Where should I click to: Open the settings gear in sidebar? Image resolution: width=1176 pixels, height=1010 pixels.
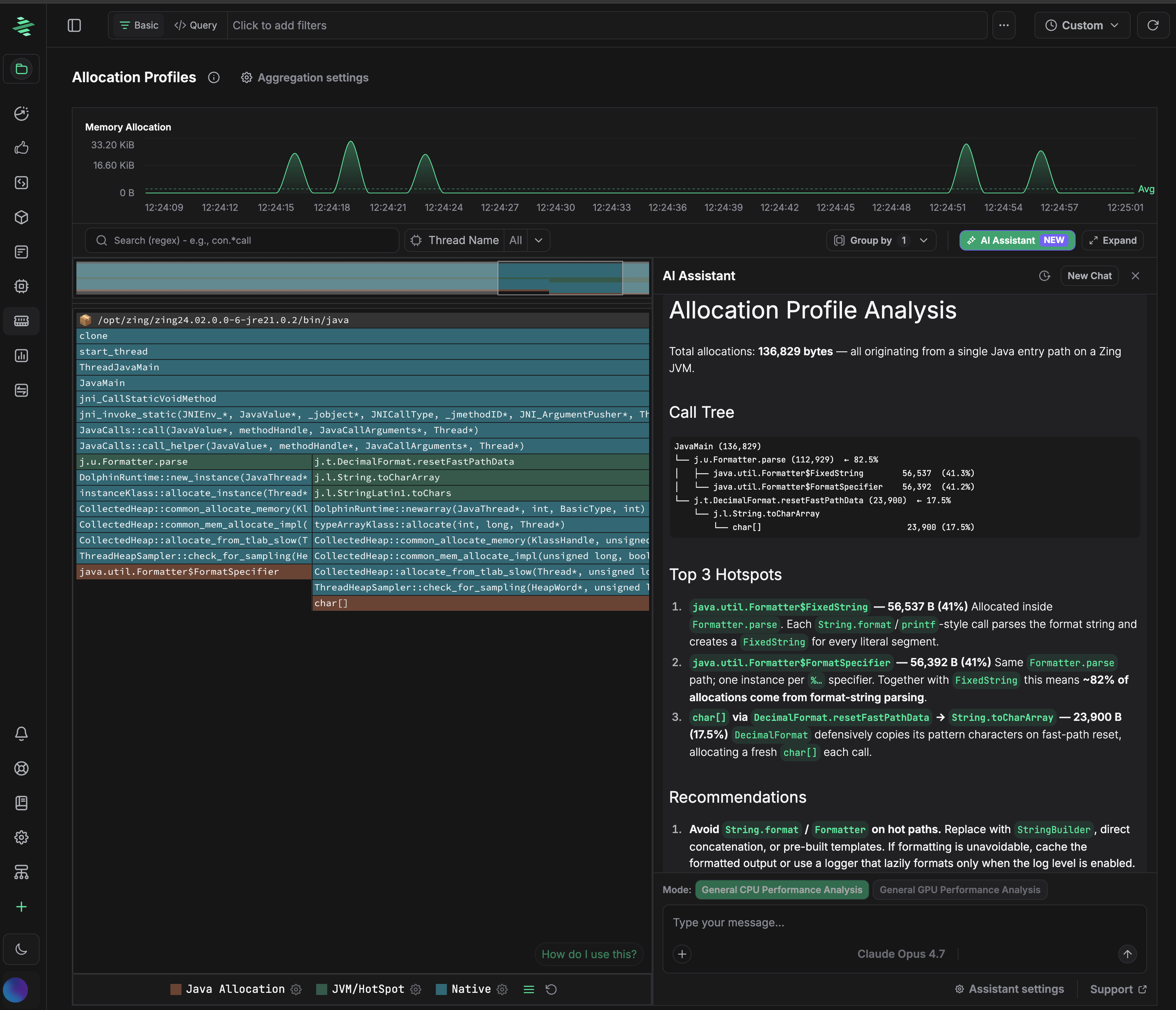coord(21,837)
